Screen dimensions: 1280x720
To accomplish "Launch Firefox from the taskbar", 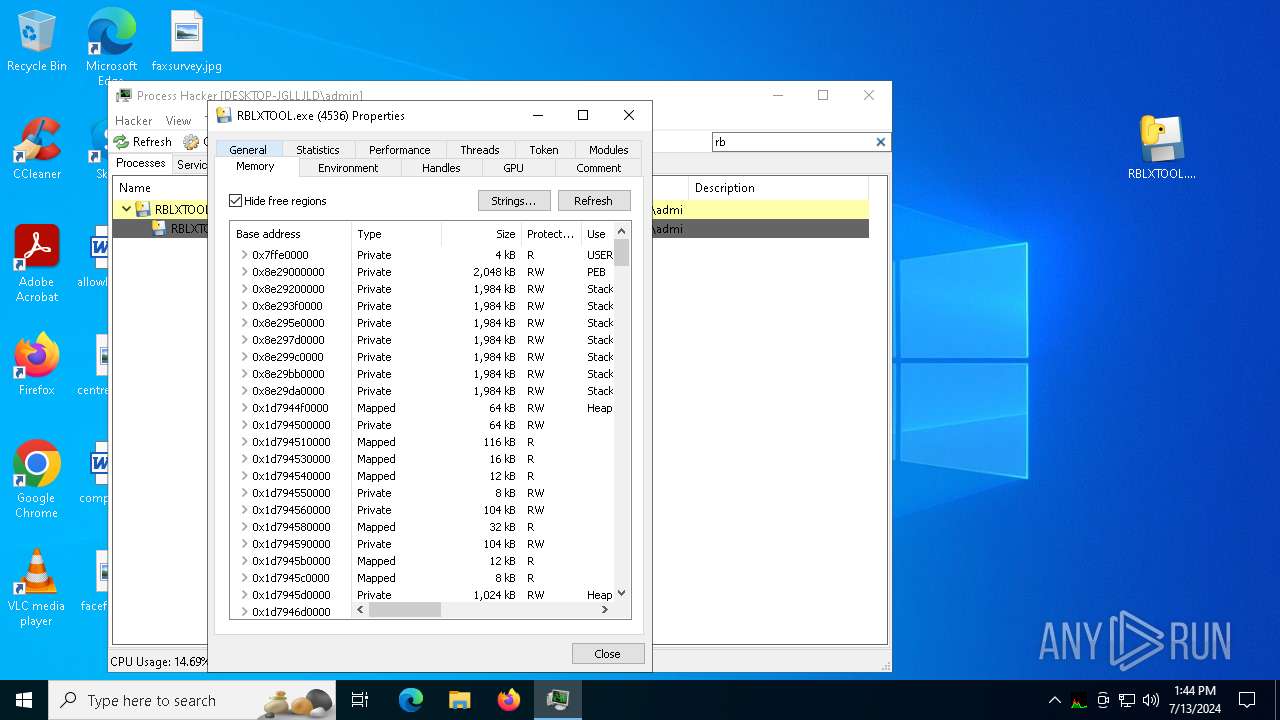I will 508,700.
